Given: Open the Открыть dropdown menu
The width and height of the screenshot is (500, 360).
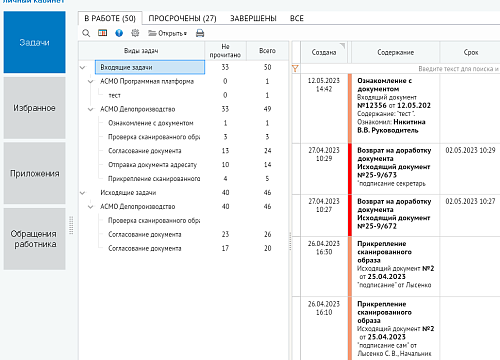Looking at the screenshot, I should pyautogui.click(x=168, y=33).
